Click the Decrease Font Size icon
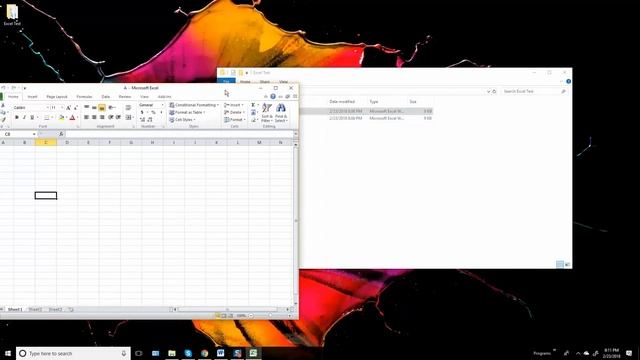Image resolution: width=640 pixels, height=360 pixels. coord(76,107)
